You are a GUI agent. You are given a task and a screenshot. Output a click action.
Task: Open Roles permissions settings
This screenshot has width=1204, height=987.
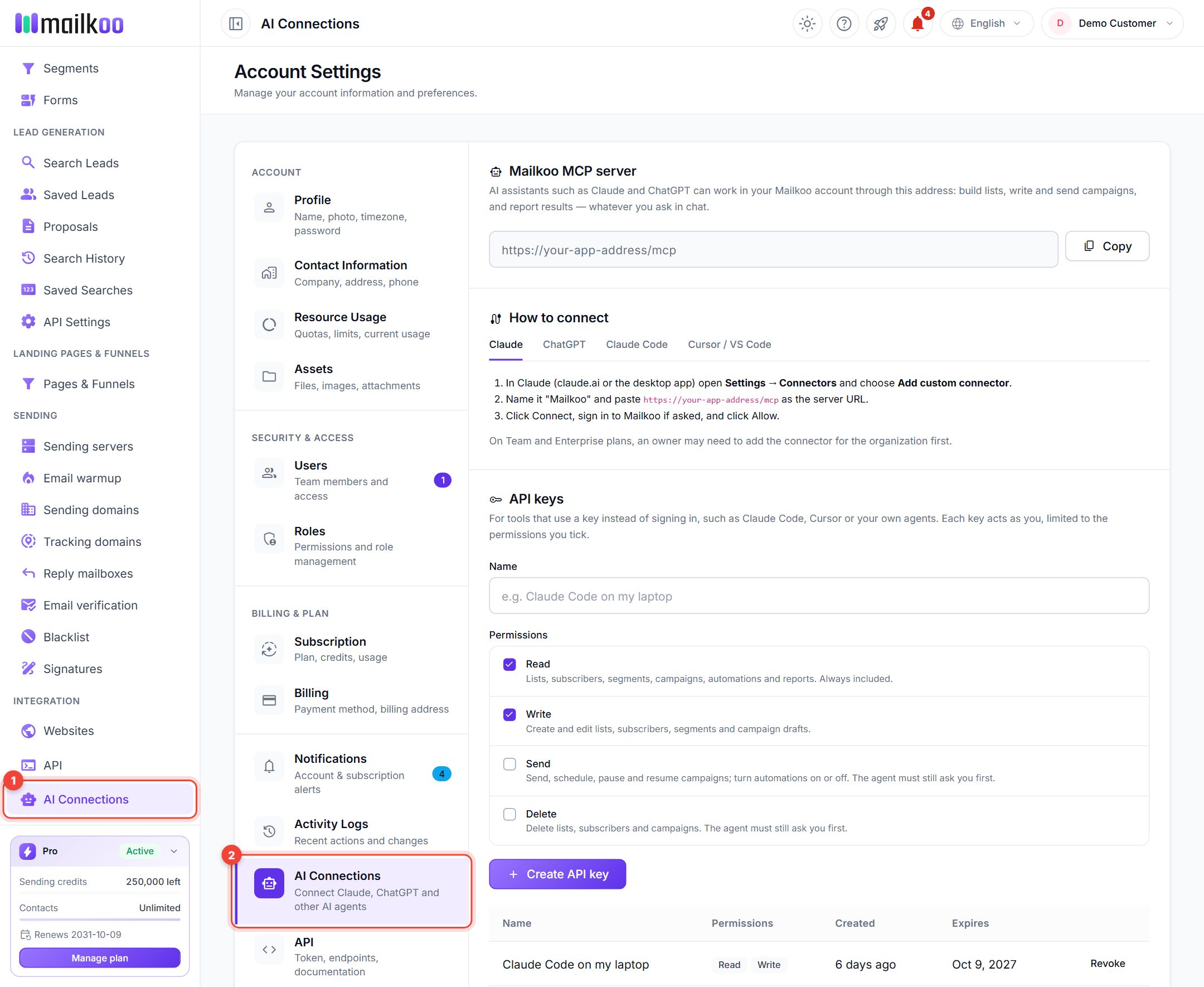tap(352, 546)
